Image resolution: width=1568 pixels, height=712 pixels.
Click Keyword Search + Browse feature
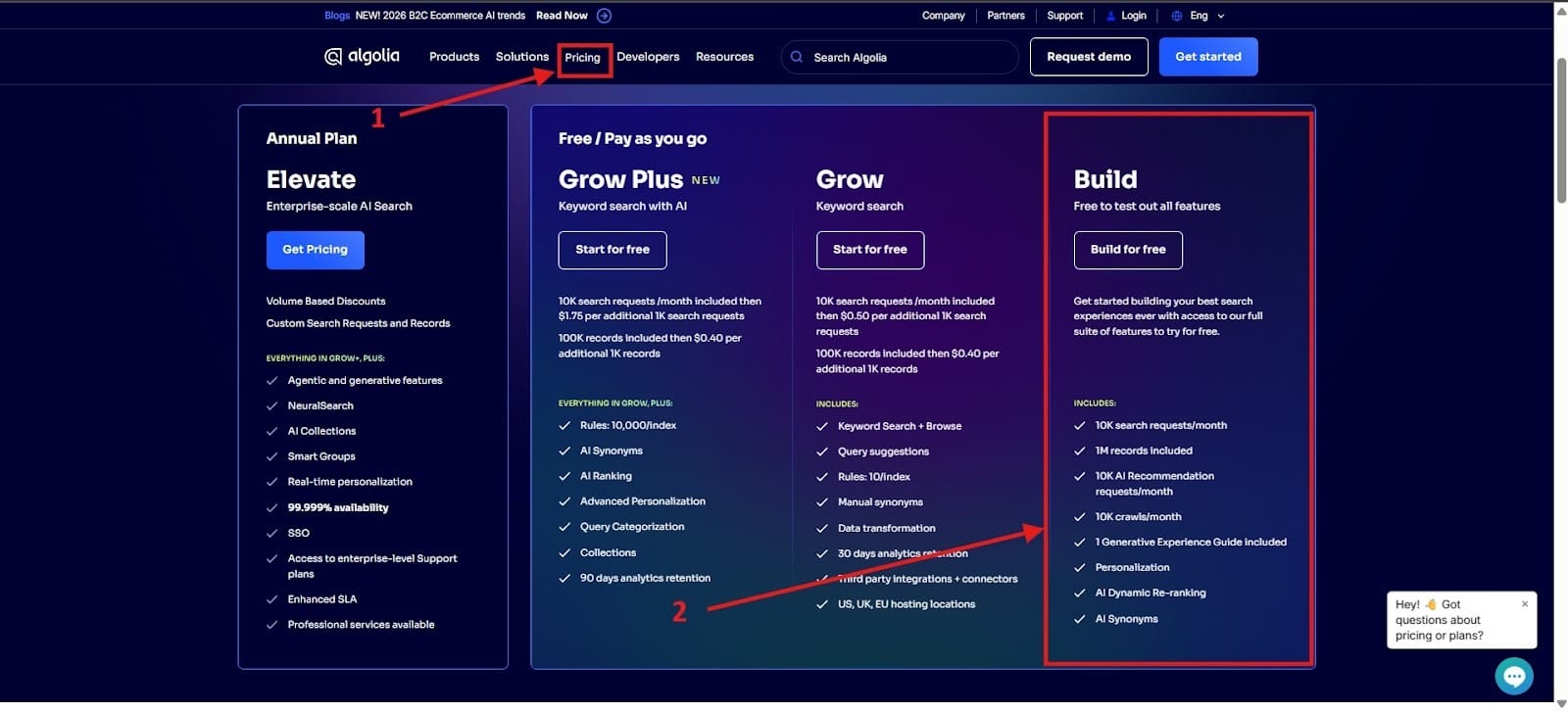point(900,426)
